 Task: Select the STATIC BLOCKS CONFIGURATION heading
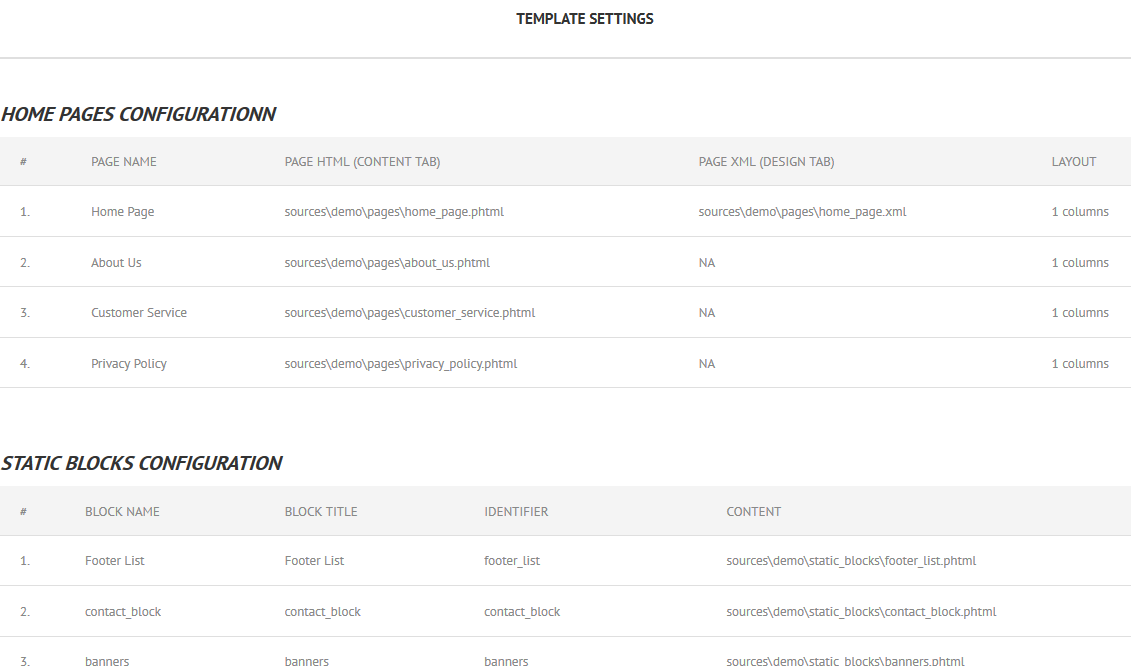[141, 463]
